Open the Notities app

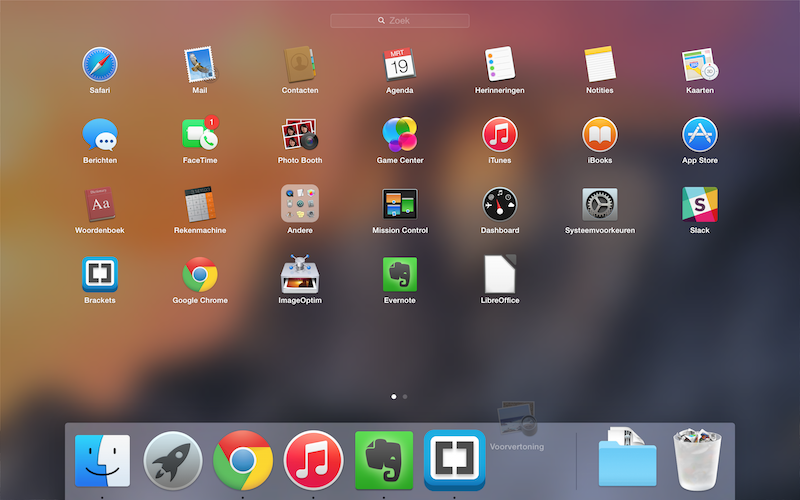pyautogui.click(x=599, y=64)
